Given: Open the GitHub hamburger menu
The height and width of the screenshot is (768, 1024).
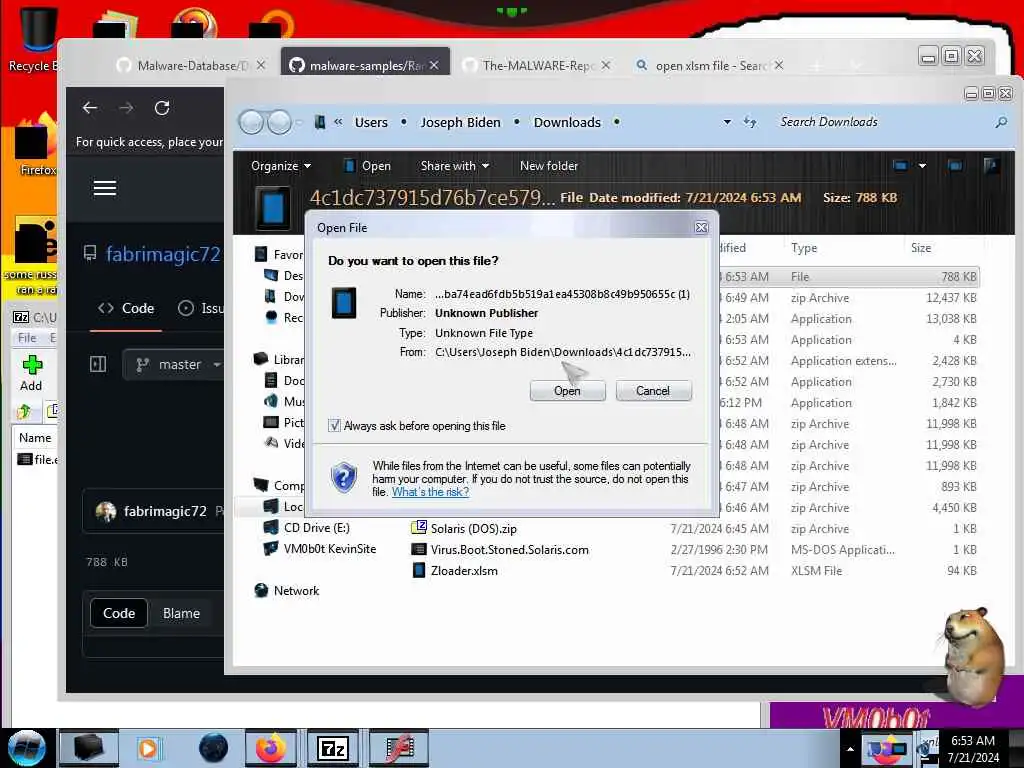Looking at the screenshot, I should coord(105,188).
